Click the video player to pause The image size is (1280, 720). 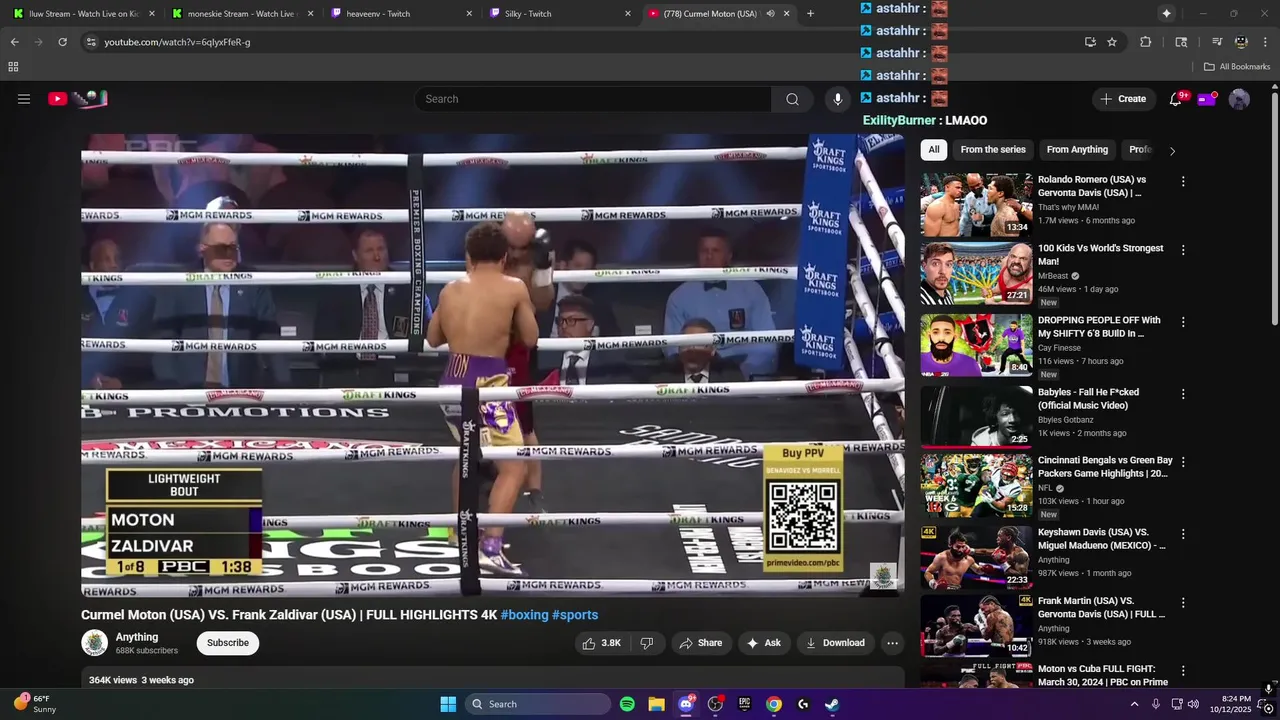tap(493, 365)
